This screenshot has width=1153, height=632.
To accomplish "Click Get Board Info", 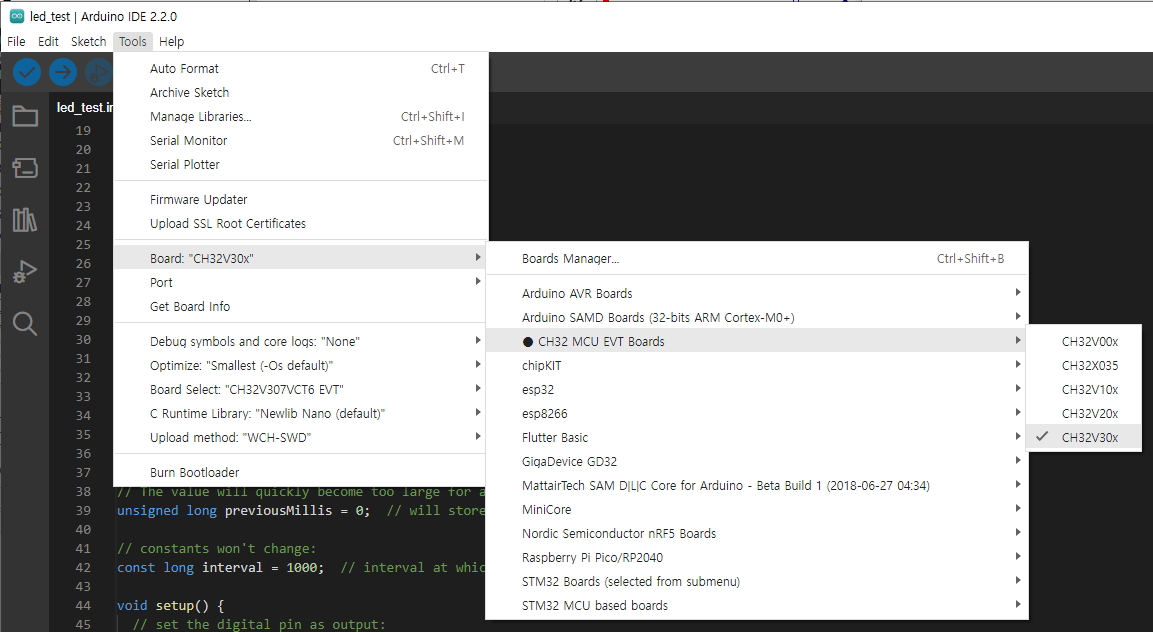I will (301, 307).
